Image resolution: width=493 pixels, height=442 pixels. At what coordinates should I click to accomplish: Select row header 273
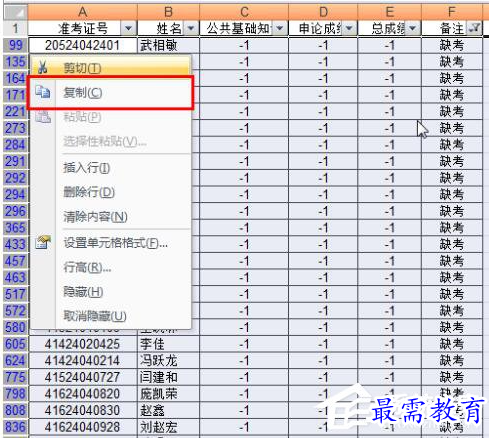pyautogui.click(x=15, y=128)
